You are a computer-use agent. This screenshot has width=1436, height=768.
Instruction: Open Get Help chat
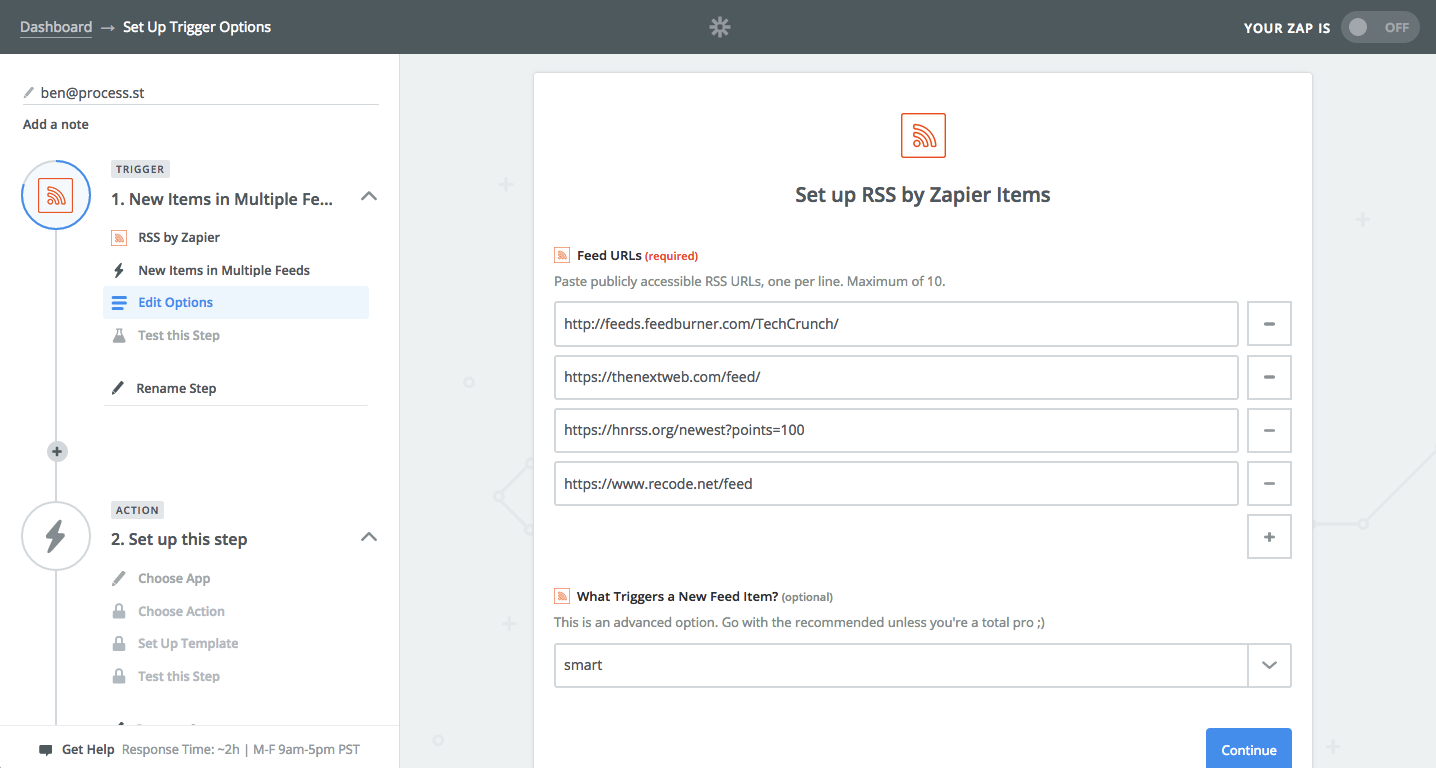(x=88, y=749)
